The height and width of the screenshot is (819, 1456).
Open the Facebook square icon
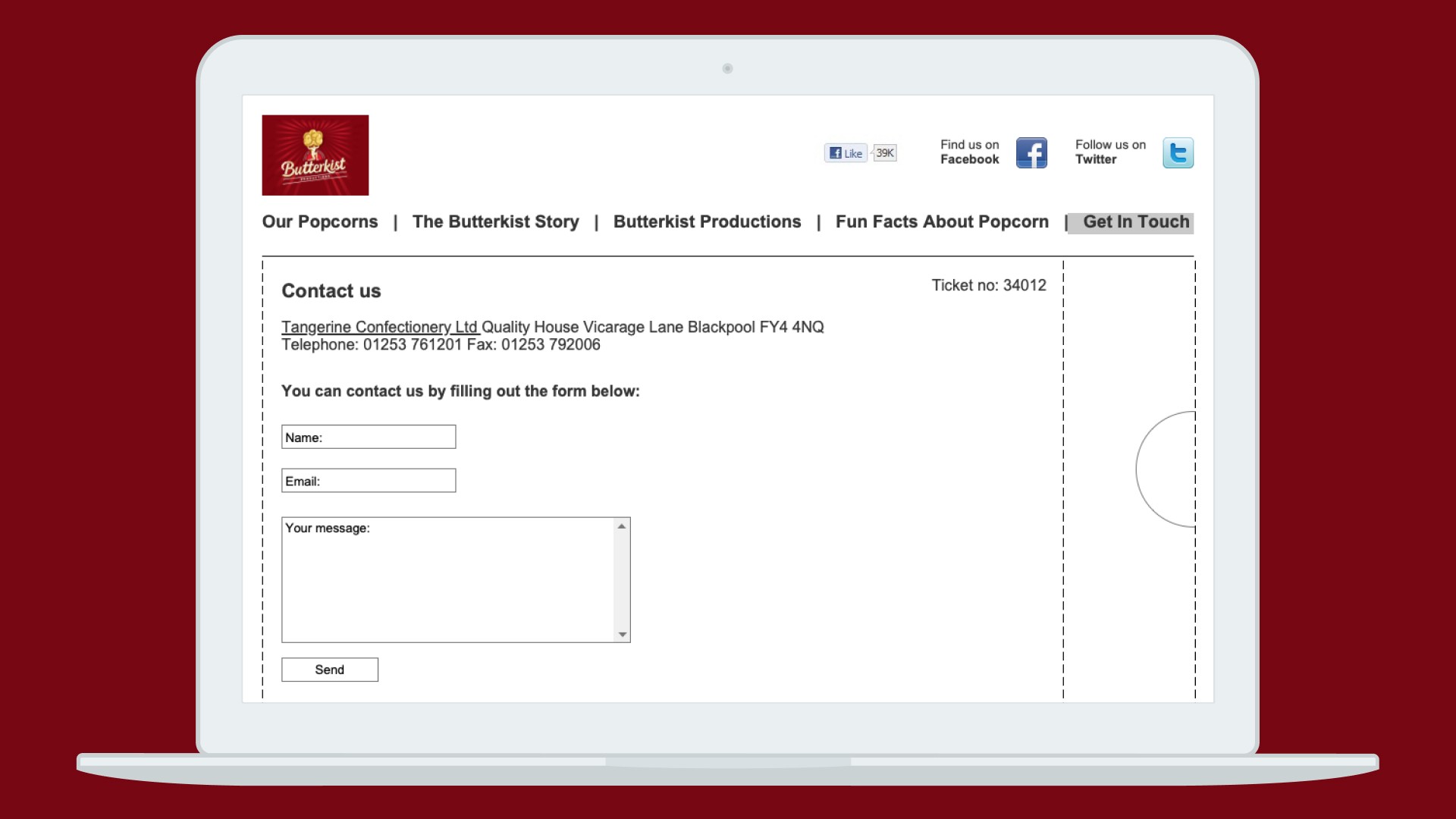tap(1031, 152)
